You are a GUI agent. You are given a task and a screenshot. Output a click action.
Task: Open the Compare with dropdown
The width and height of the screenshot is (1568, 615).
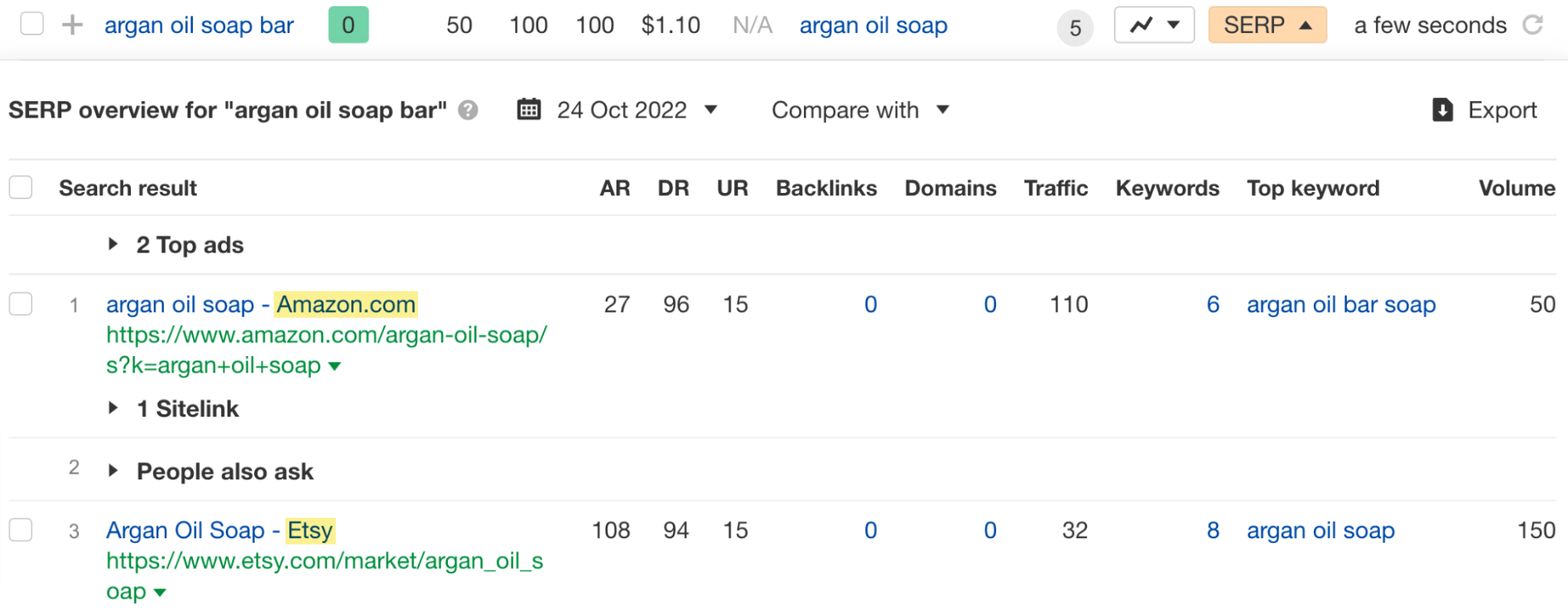point(860,110)
